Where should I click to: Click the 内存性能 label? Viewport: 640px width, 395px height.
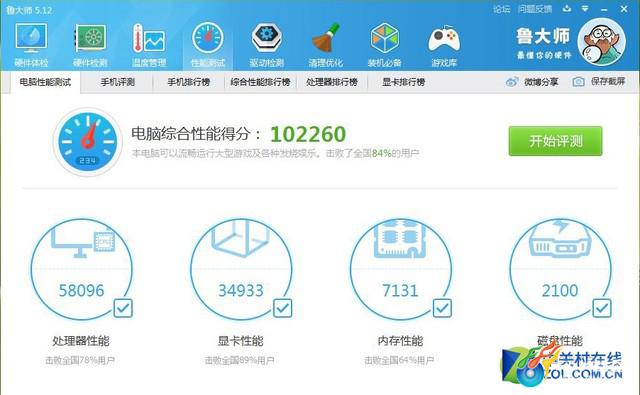[400, 341]
